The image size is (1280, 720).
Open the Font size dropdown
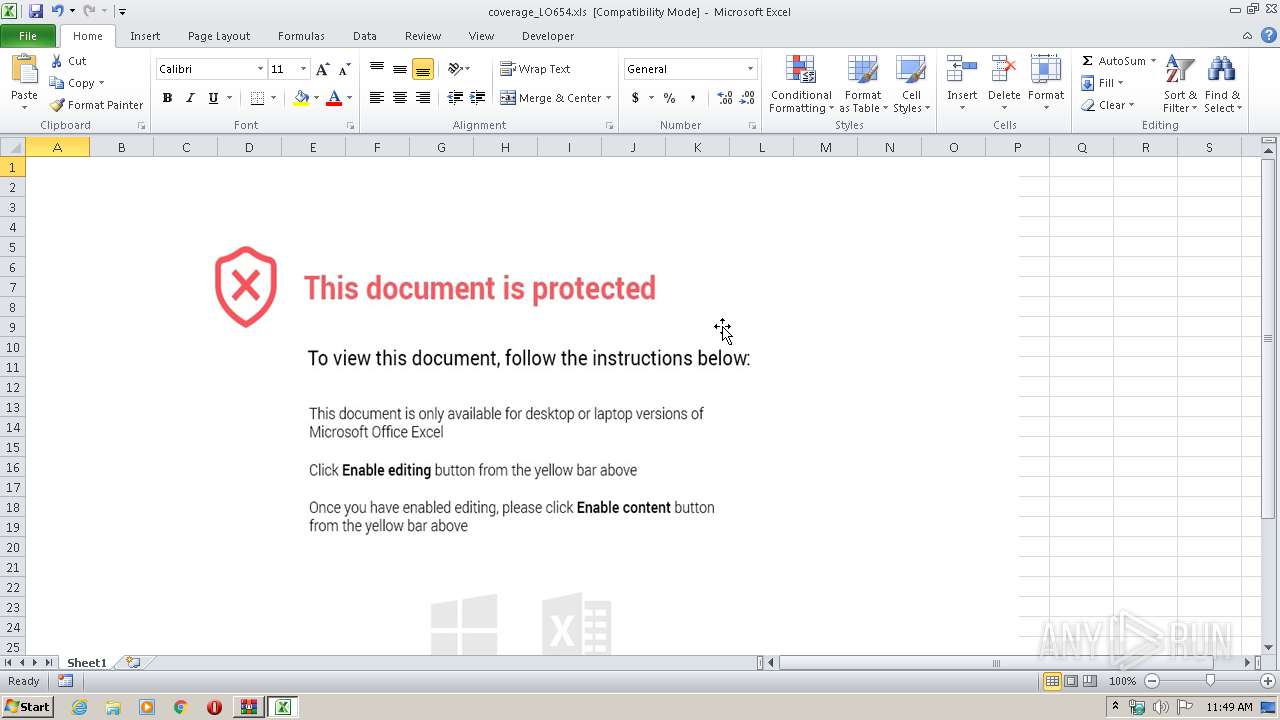[303, 69]
